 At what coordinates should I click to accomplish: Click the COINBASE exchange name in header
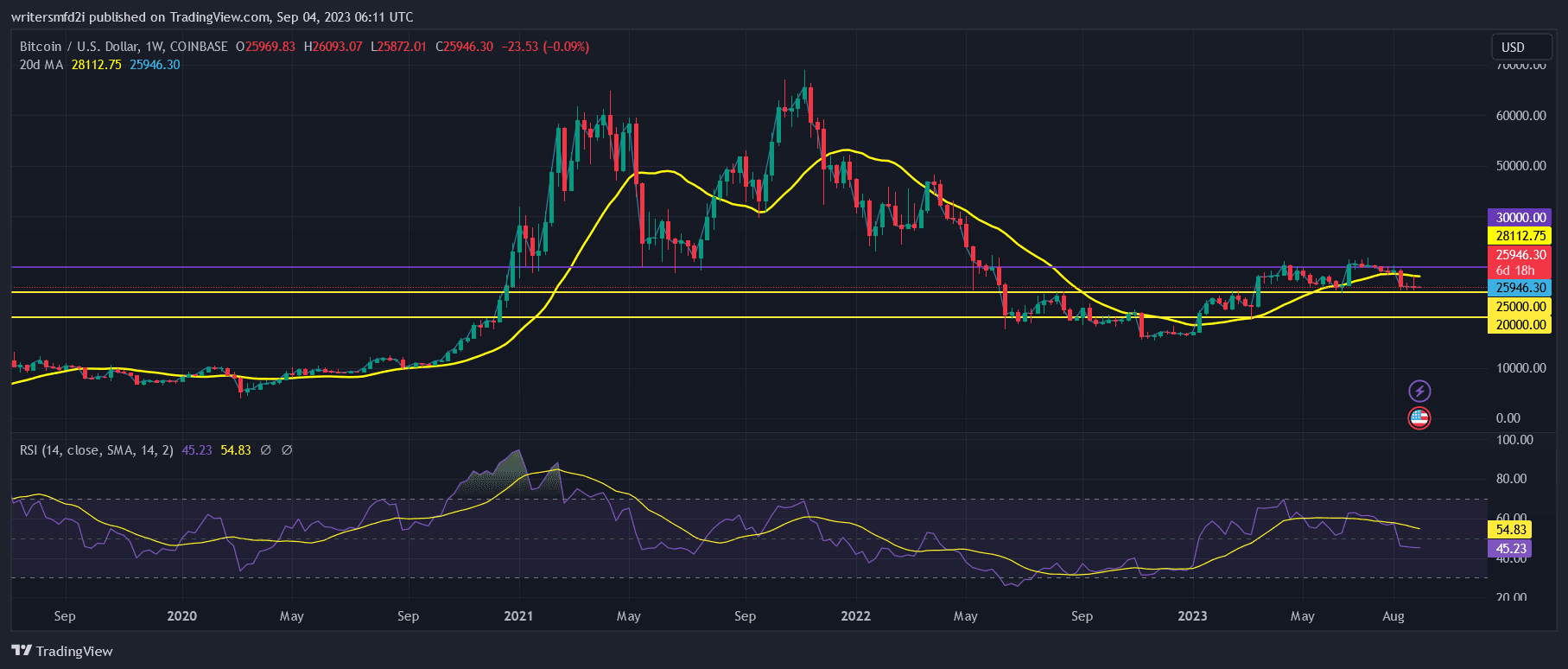tap(199, 47)
